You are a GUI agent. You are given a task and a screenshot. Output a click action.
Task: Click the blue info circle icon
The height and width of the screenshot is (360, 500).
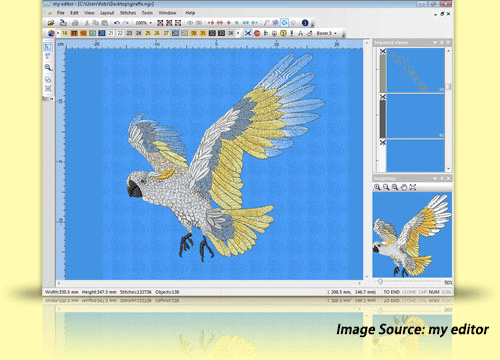click(x=305, y=23)
